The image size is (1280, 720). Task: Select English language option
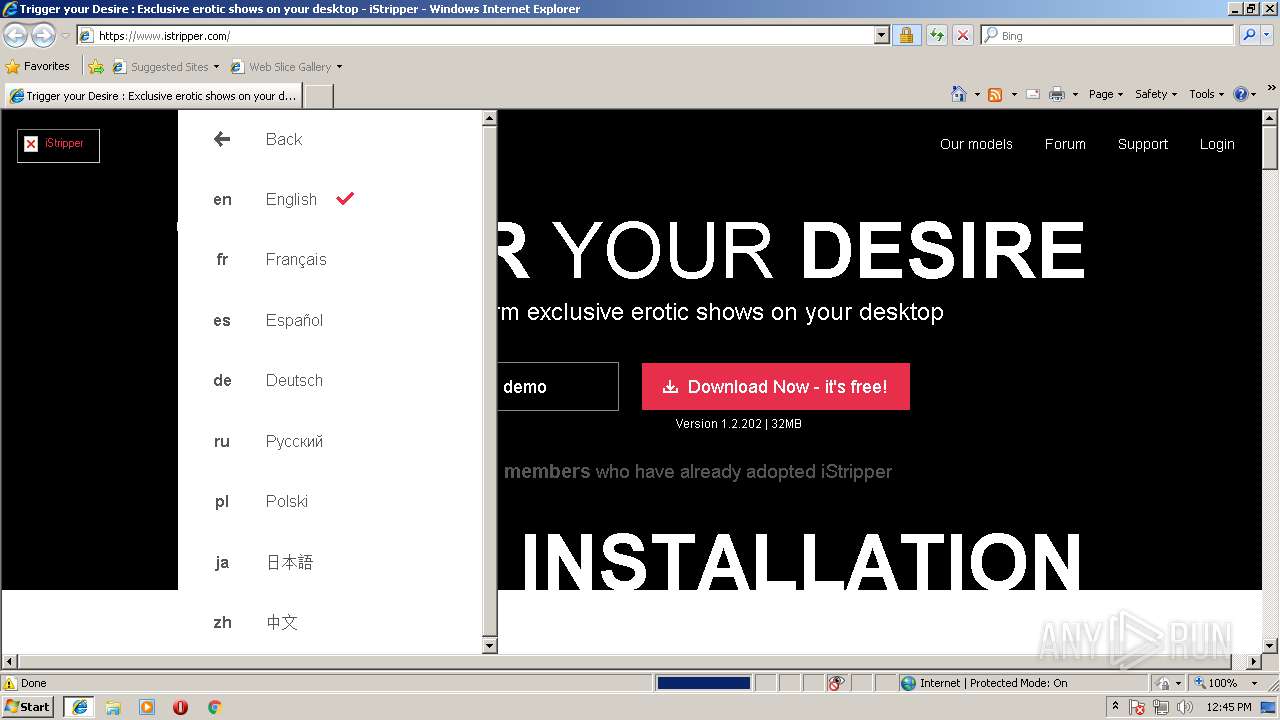pyautogui.click(x=291, y=199)
